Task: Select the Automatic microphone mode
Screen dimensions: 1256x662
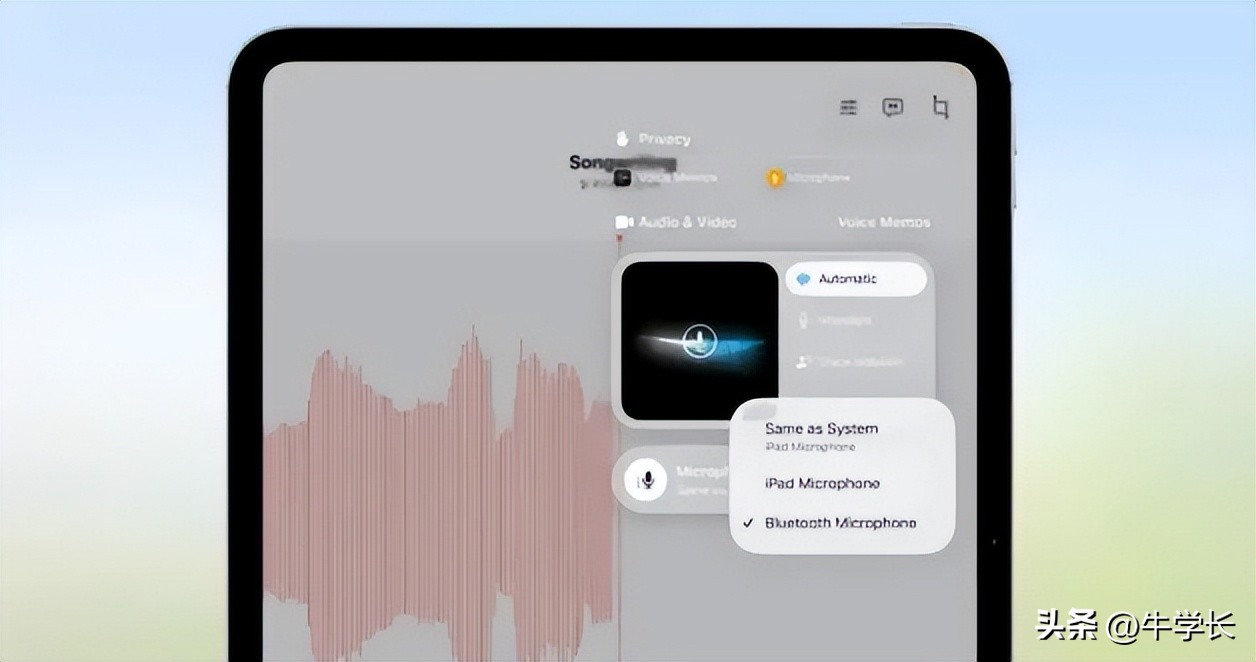Action: coord(857,280)
